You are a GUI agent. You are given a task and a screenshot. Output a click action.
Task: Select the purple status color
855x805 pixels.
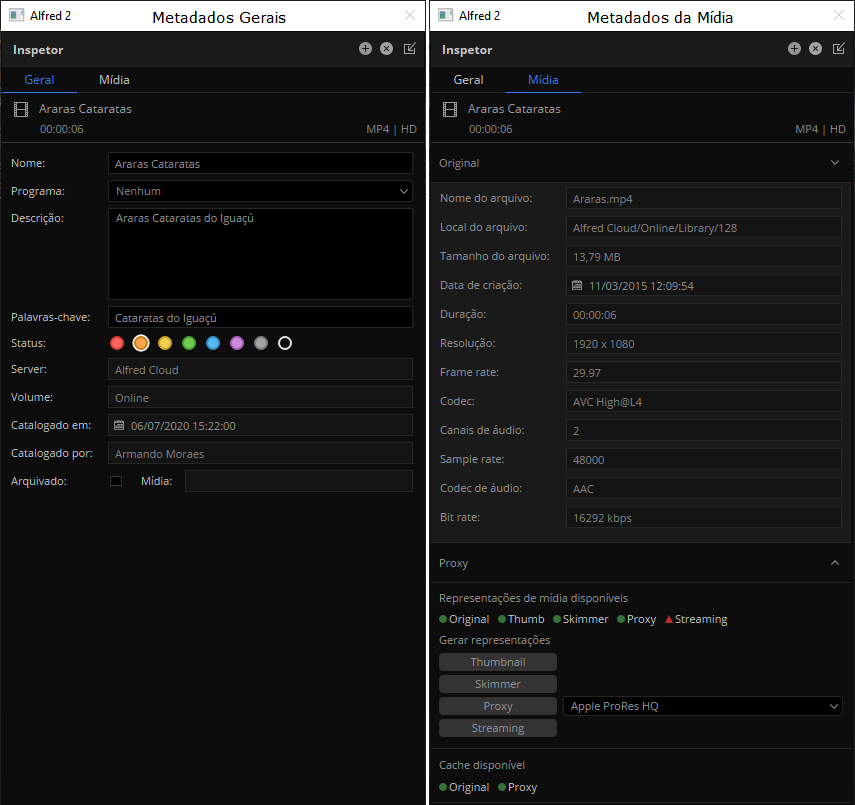237,343
